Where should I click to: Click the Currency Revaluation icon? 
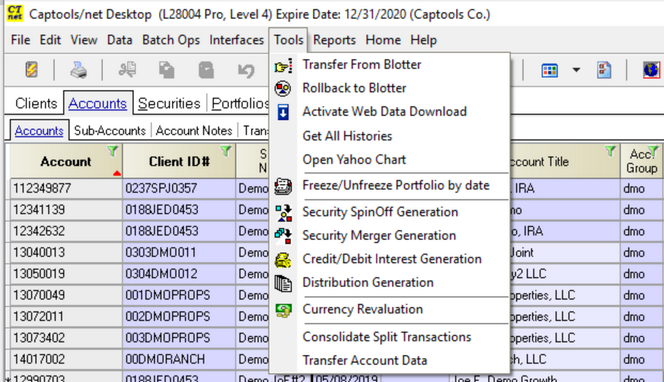click(283, 310)
